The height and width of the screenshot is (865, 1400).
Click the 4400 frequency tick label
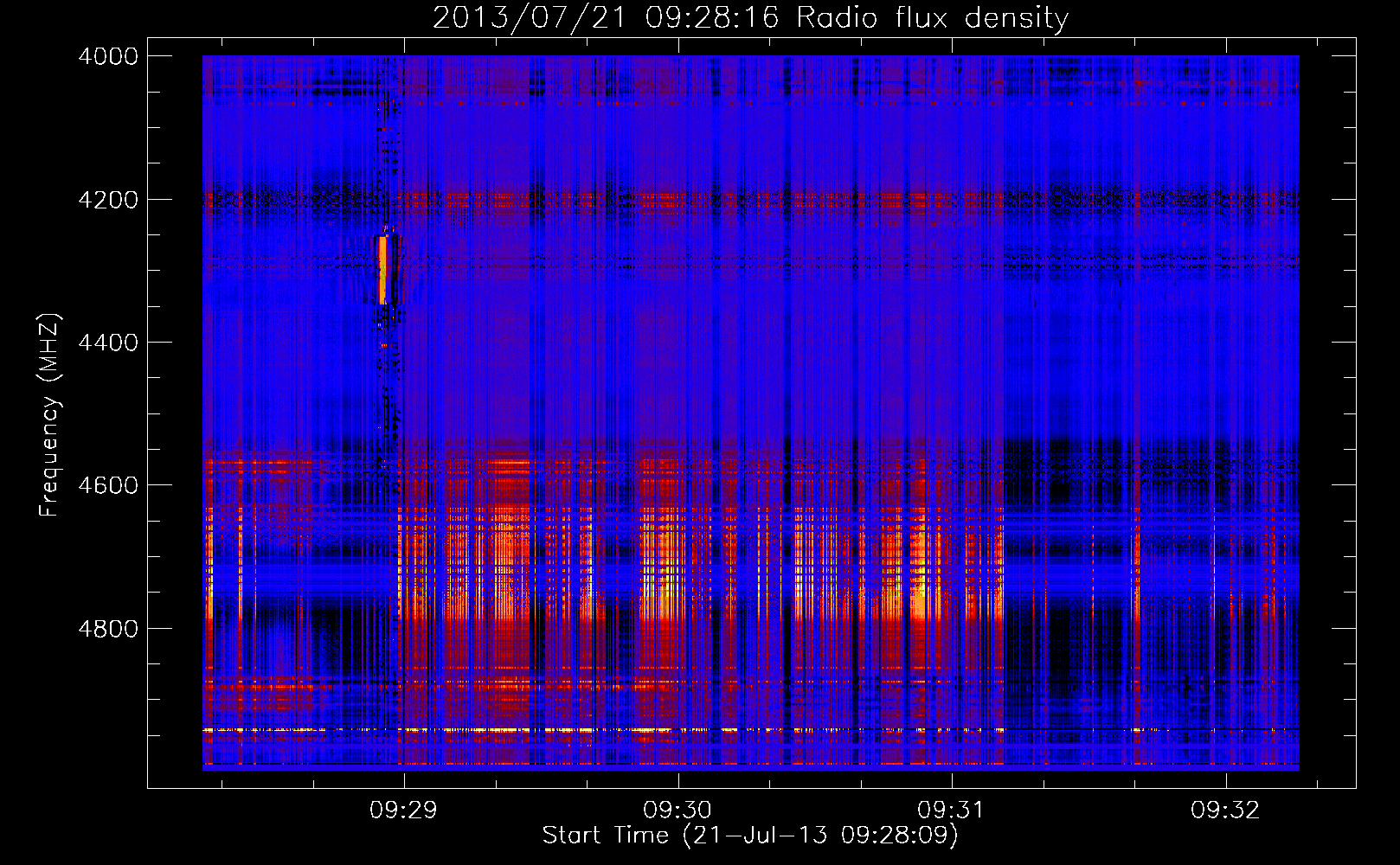click(x=108, y=343)
